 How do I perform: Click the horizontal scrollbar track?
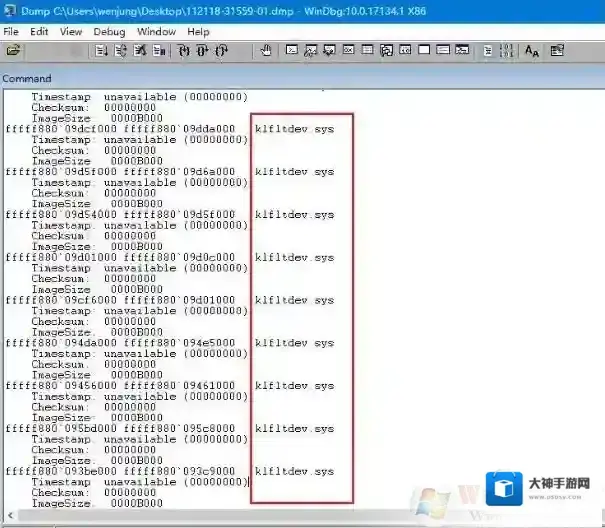309,515
